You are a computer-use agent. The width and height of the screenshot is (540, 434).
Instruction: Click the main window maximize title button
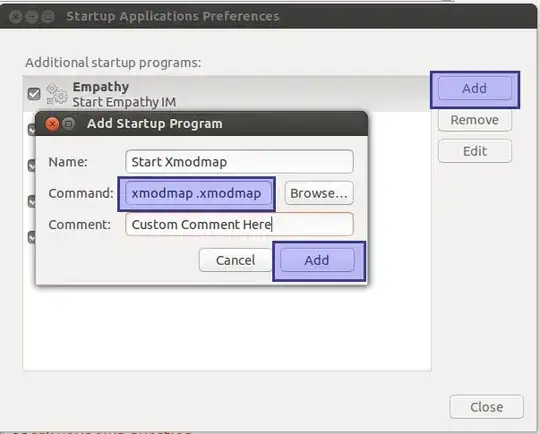[x=48, y=17]
